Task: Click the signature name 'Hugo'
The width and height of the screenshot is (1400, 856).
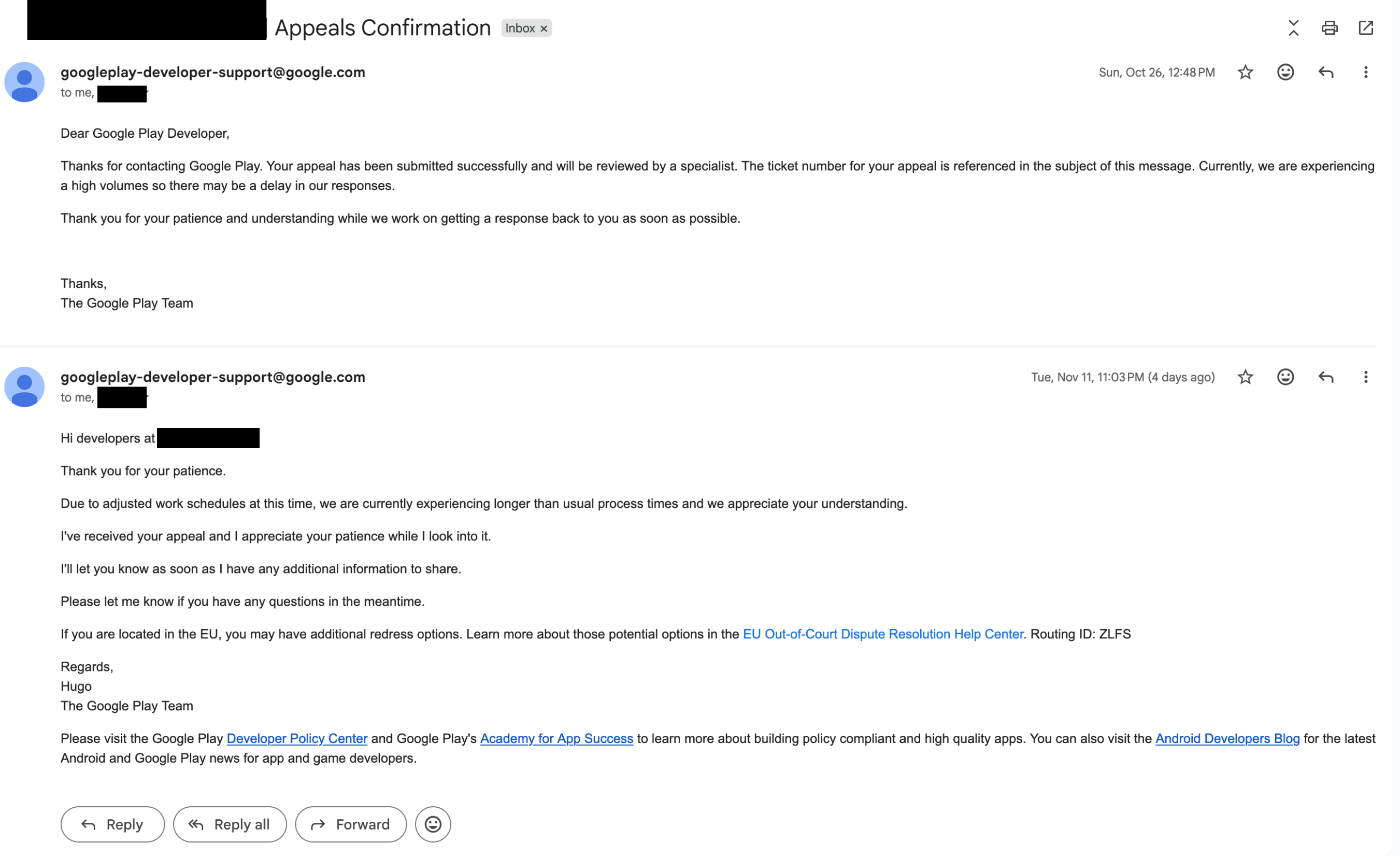Action: click(76, 686)
